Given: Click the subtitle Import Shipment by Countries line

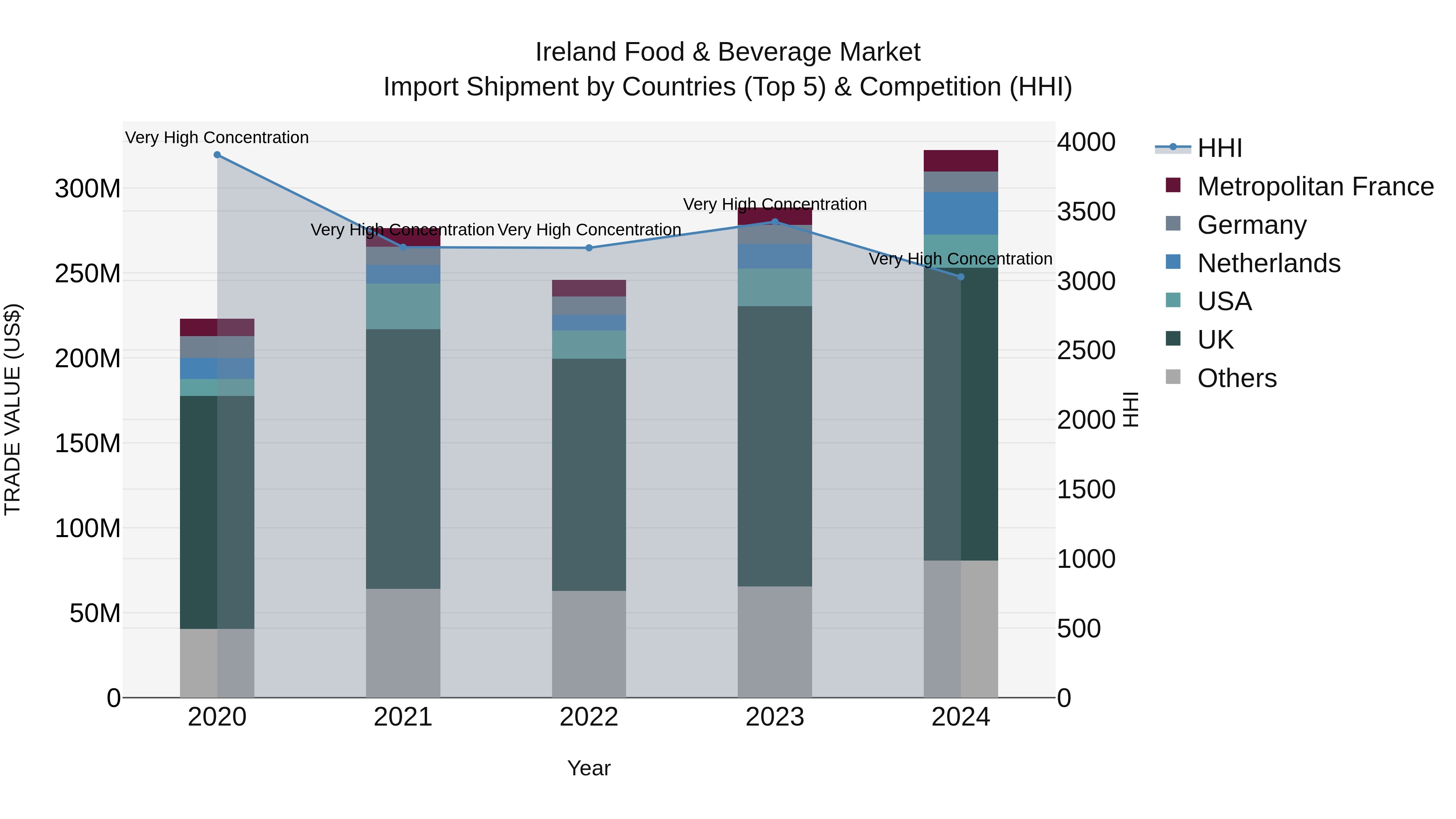Looking at the screenshot, I should click(728, 87).
